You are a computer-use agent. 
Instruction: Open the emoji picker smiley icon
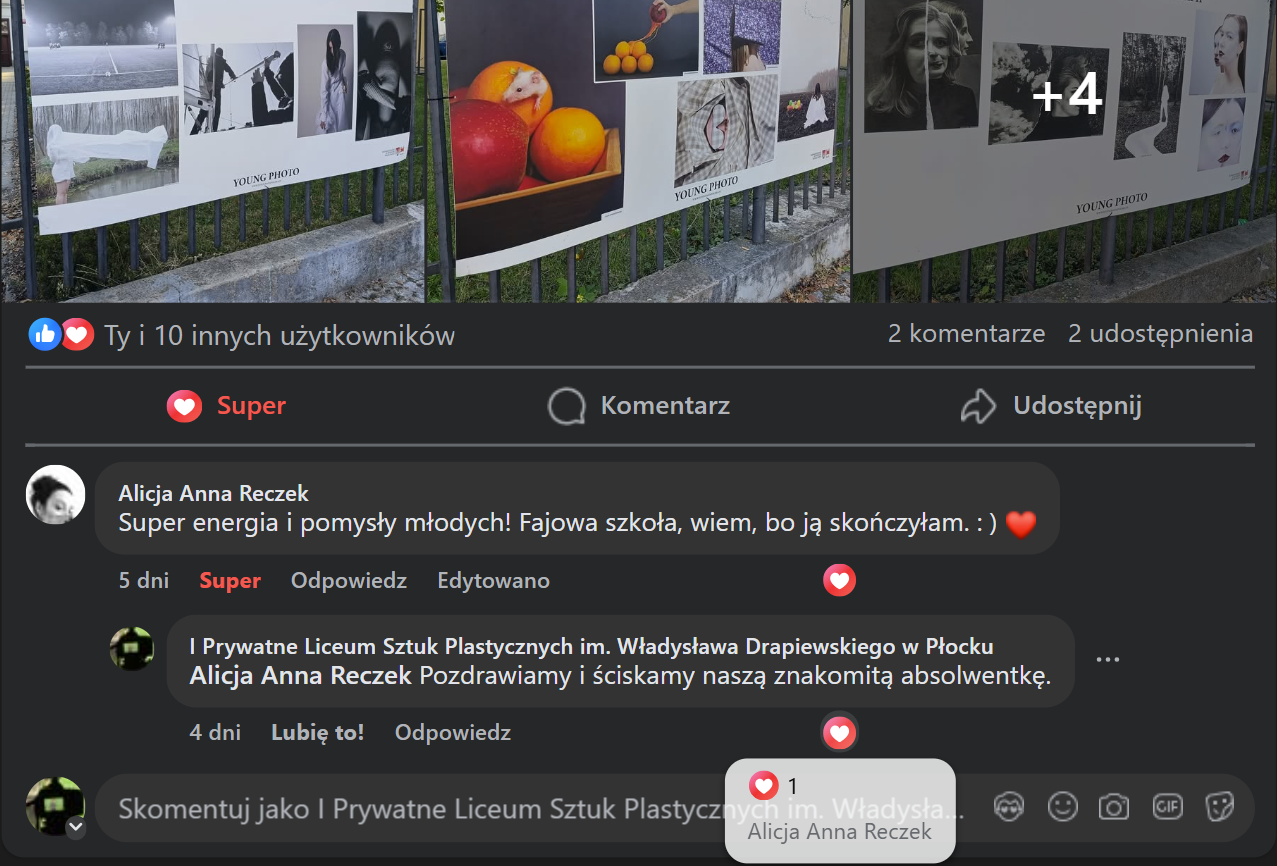(x=1062, y=807)
